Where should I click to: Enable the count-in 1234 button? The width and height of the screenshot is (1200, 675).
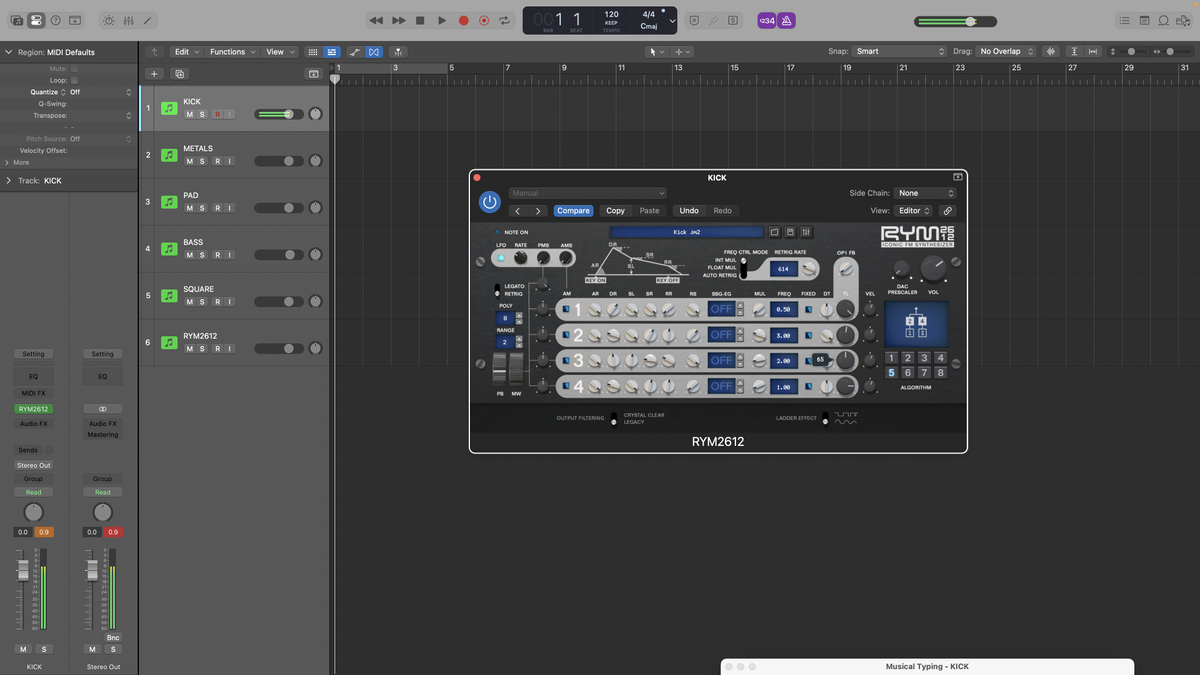tap(767, 20)
